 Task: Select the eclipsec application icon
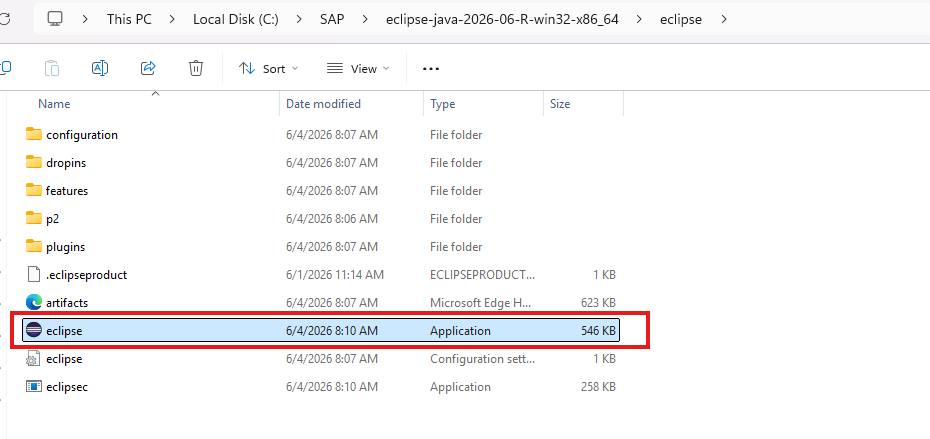click(34, 386)
